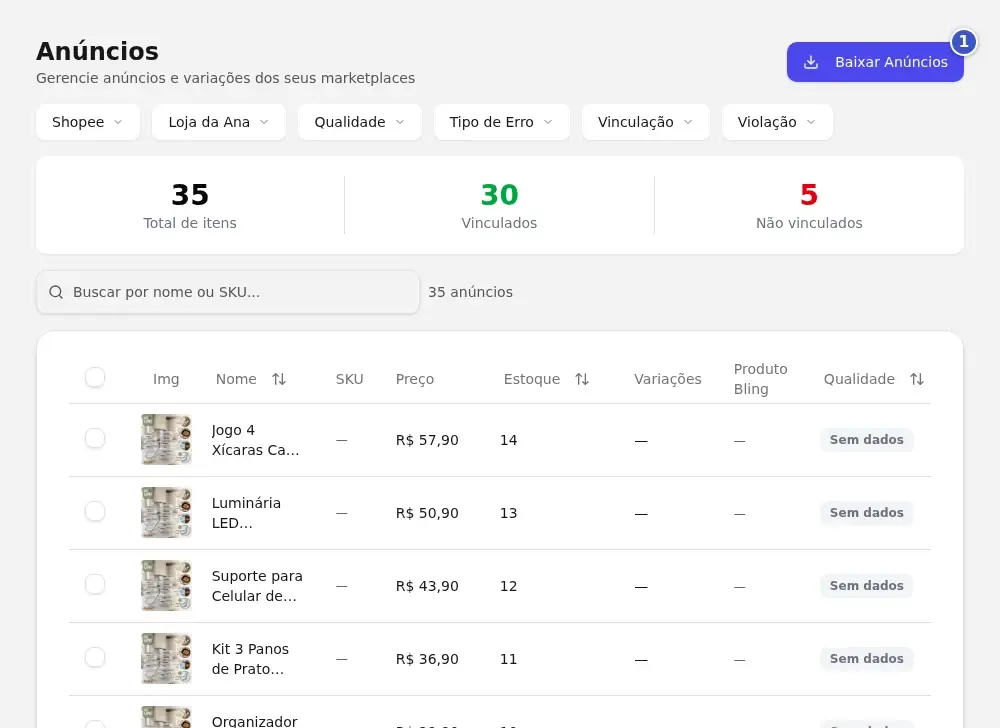This screenshot has height=728, width=1000.
Task: Click the Kit 3 Panos de Prato name
Action: 250,659
